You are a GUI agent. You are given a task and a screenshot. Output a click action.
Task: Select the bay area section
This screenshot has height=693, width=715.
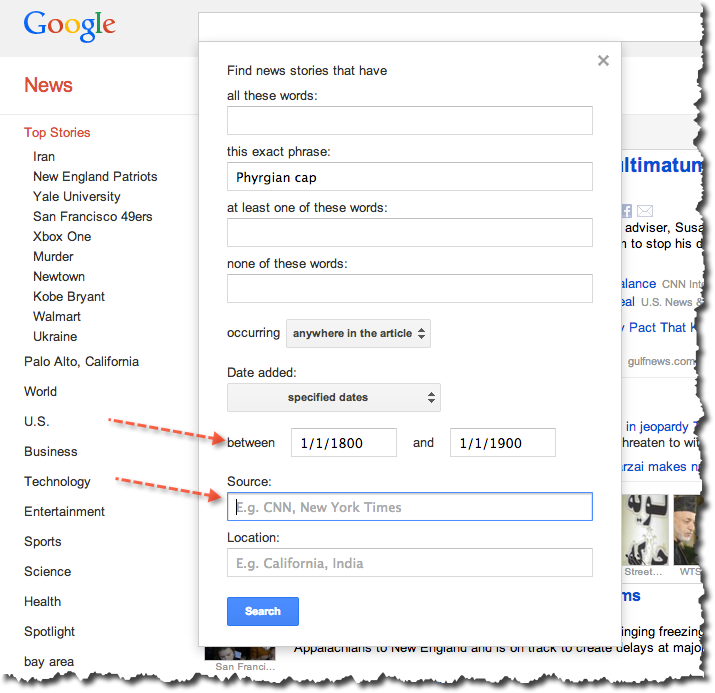click(x=49, y=662)
